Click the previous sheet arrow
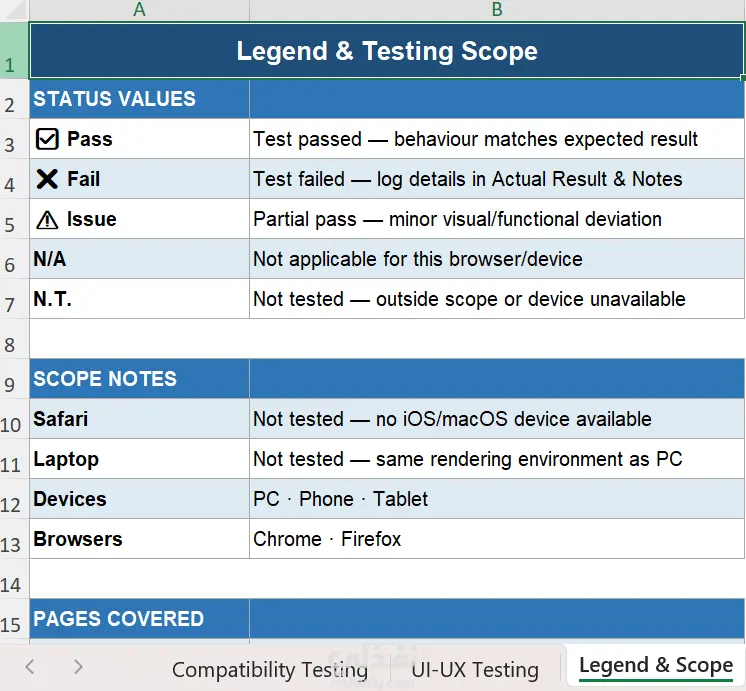The image size is (746, 691). pyautogui.click(x=30, y=667)
